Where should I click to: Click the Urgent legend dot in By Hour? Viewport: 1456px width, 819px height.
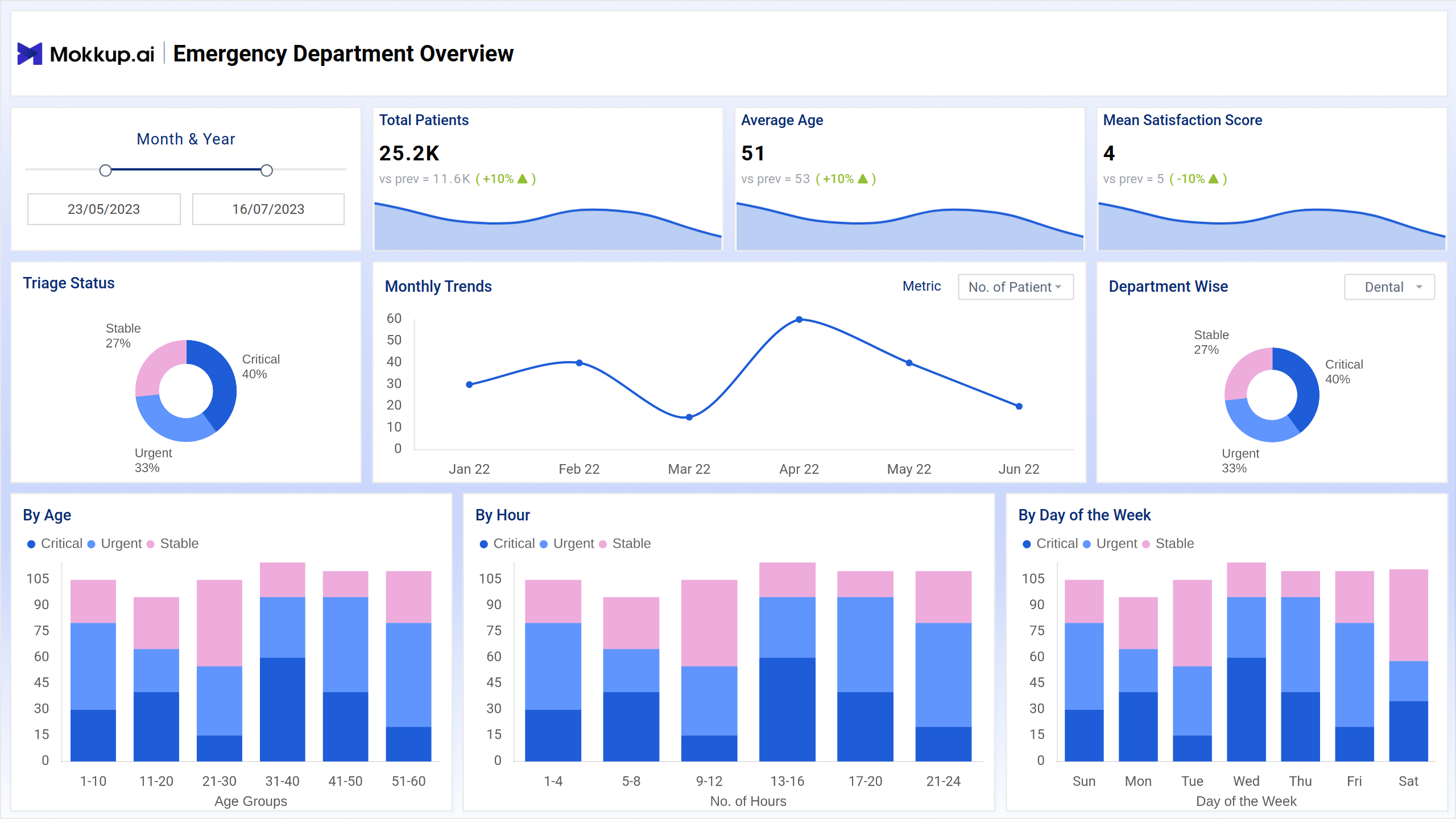coord(544,544)
